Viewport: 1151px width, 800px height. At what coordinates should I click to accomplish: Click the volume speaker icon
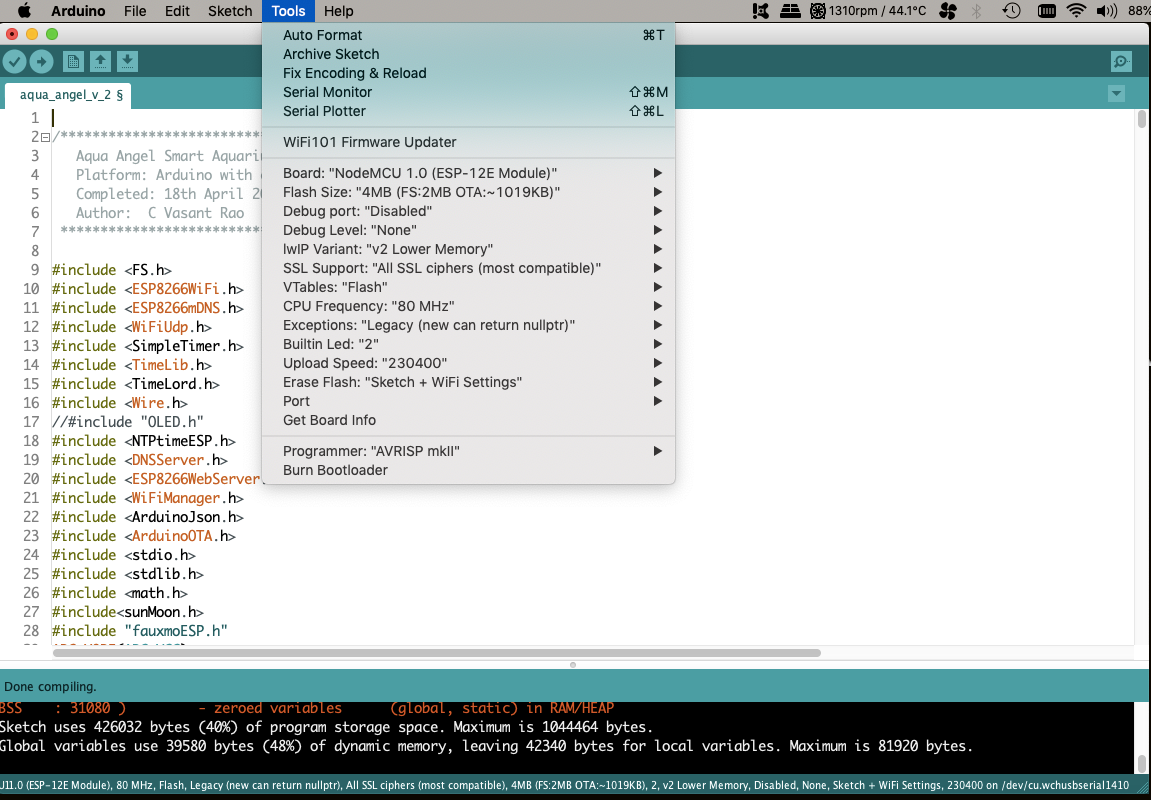click(x=1106, y=11)
